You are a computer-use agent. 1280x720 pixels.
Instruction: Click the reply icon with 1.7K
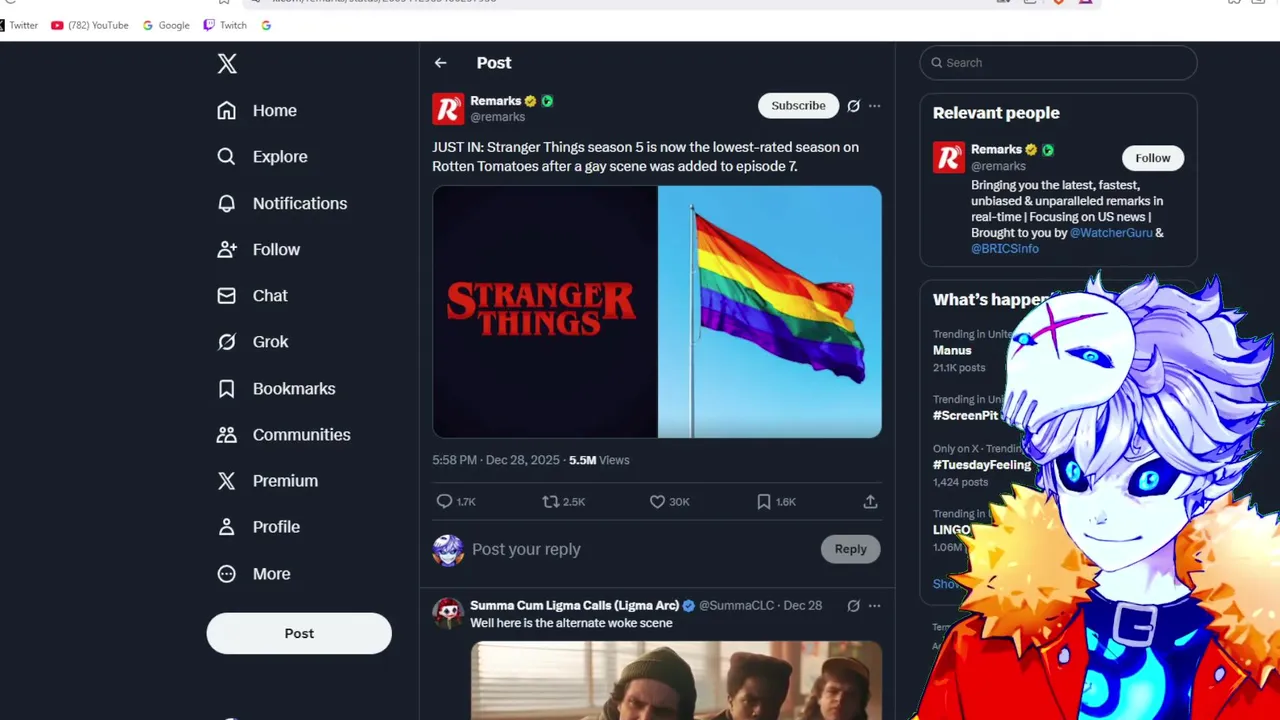444,502
